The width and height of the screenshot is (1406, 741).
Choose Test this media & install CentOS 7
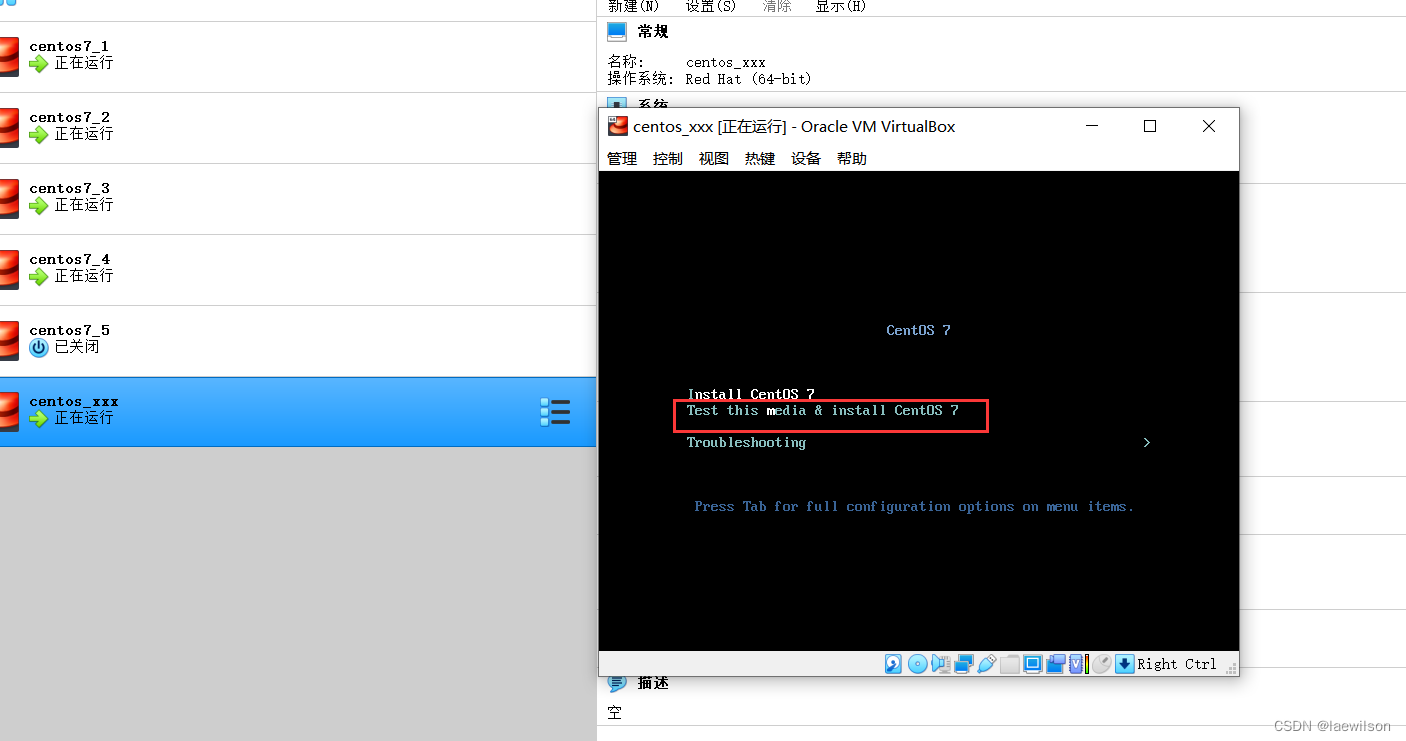(x=822, y=411)
